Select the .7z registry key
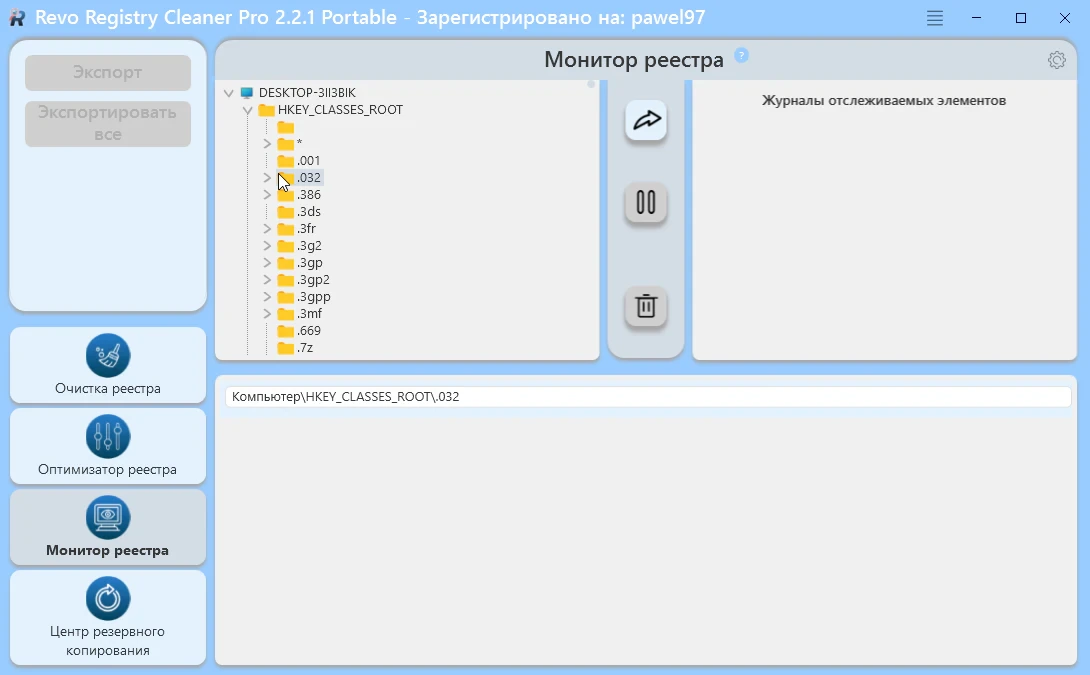The image size is (1090, 675). coord(304,348)
